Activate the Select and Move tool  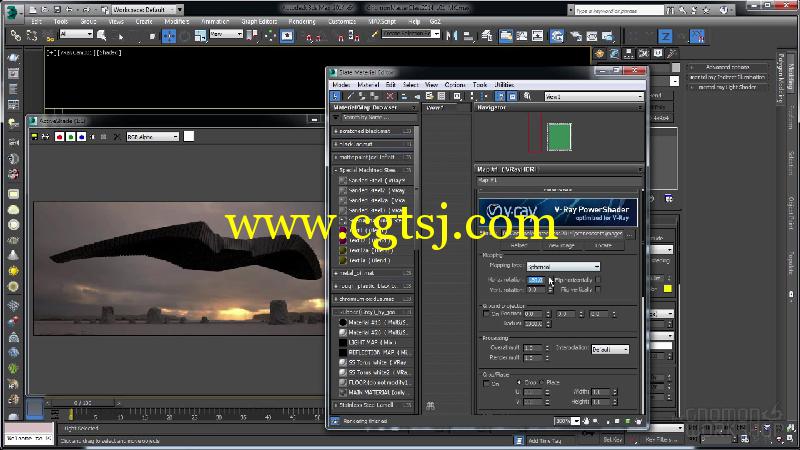click(168, 36)
